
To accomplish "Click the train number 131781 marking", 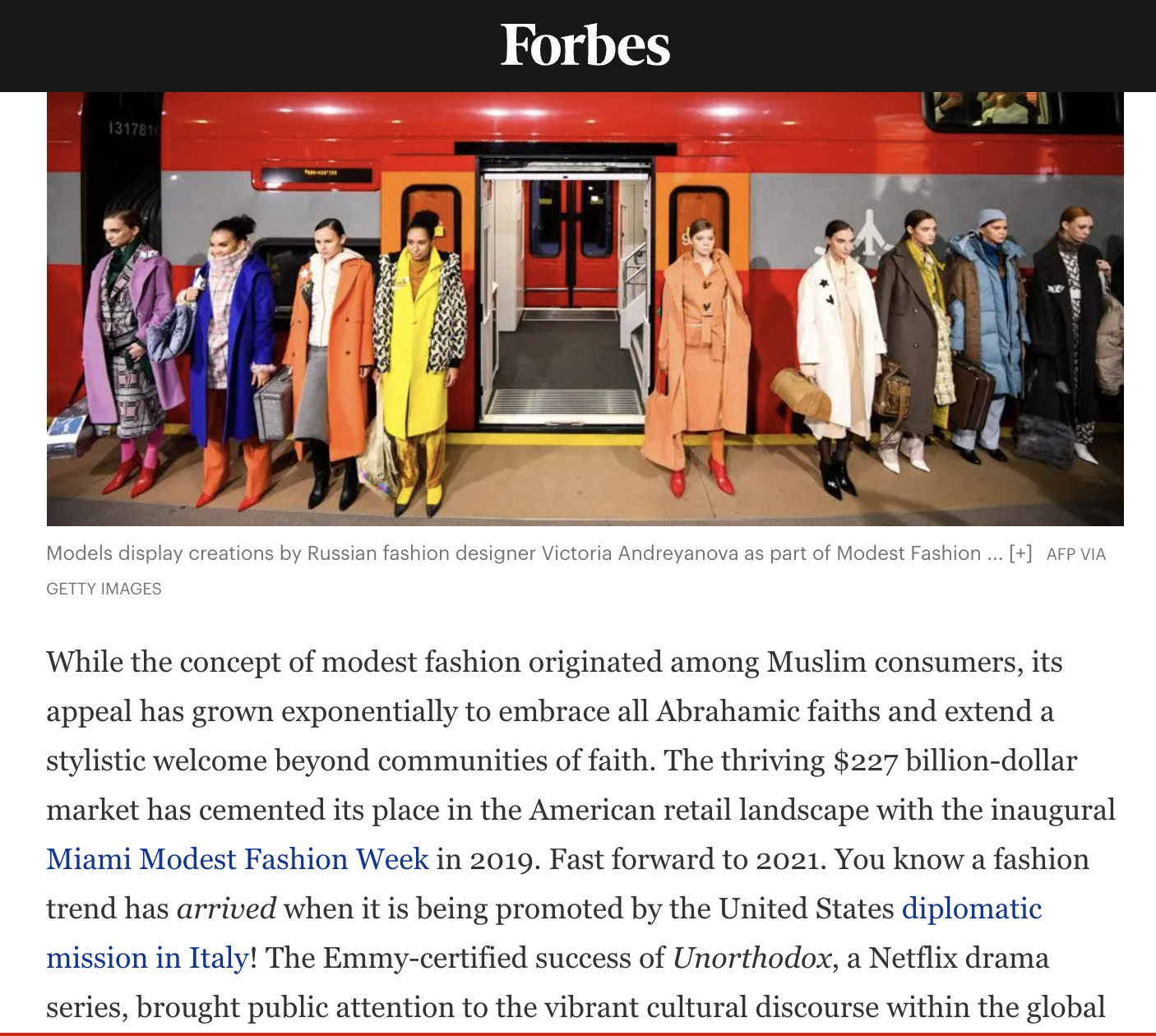I will coord(130,129).
